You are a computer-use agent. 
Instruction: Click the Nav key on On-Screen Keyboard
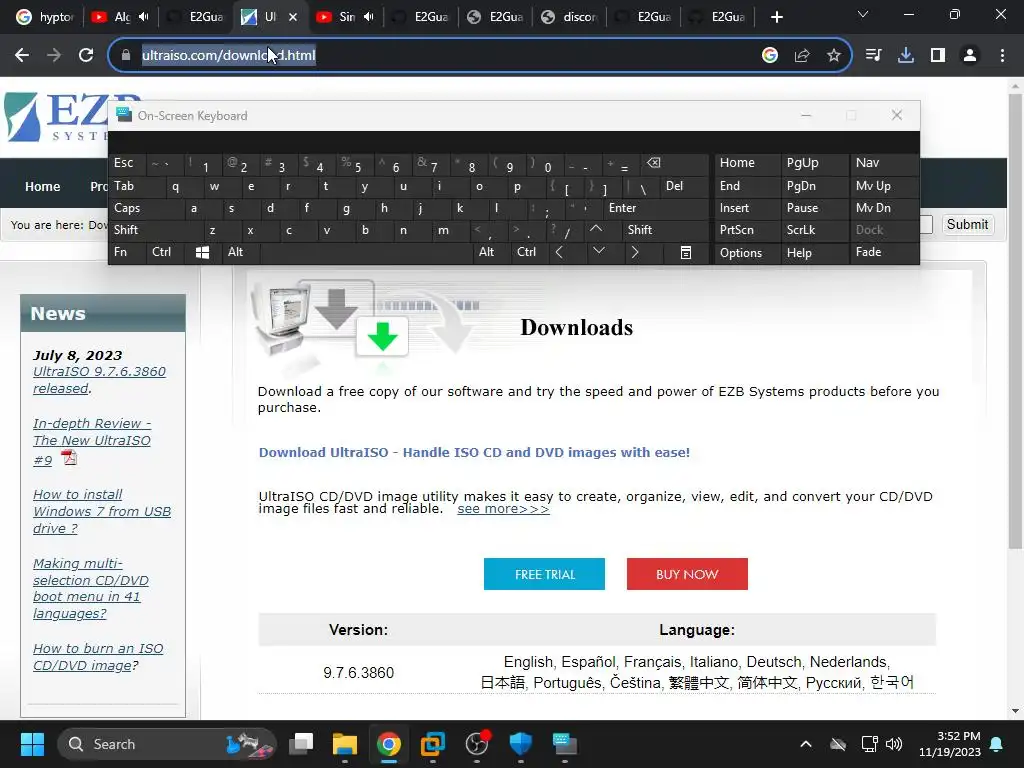[x=867, y=163]
